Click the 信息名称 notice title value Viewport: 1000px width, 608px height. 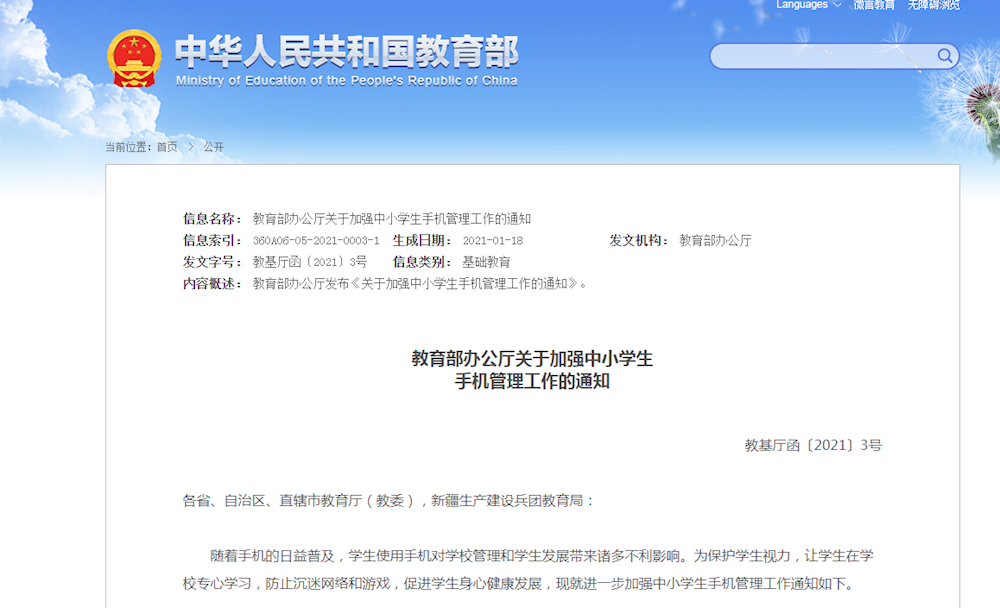391,219
